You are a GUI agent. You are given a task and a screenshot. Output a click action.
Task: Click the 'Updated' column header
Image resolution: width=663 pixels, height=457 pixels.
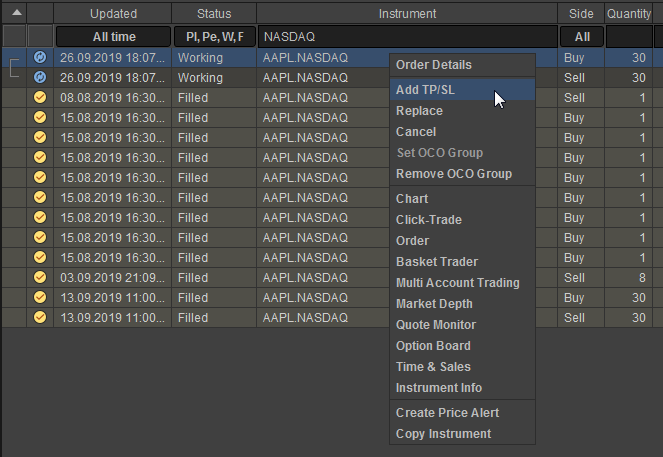coord(113,14)
